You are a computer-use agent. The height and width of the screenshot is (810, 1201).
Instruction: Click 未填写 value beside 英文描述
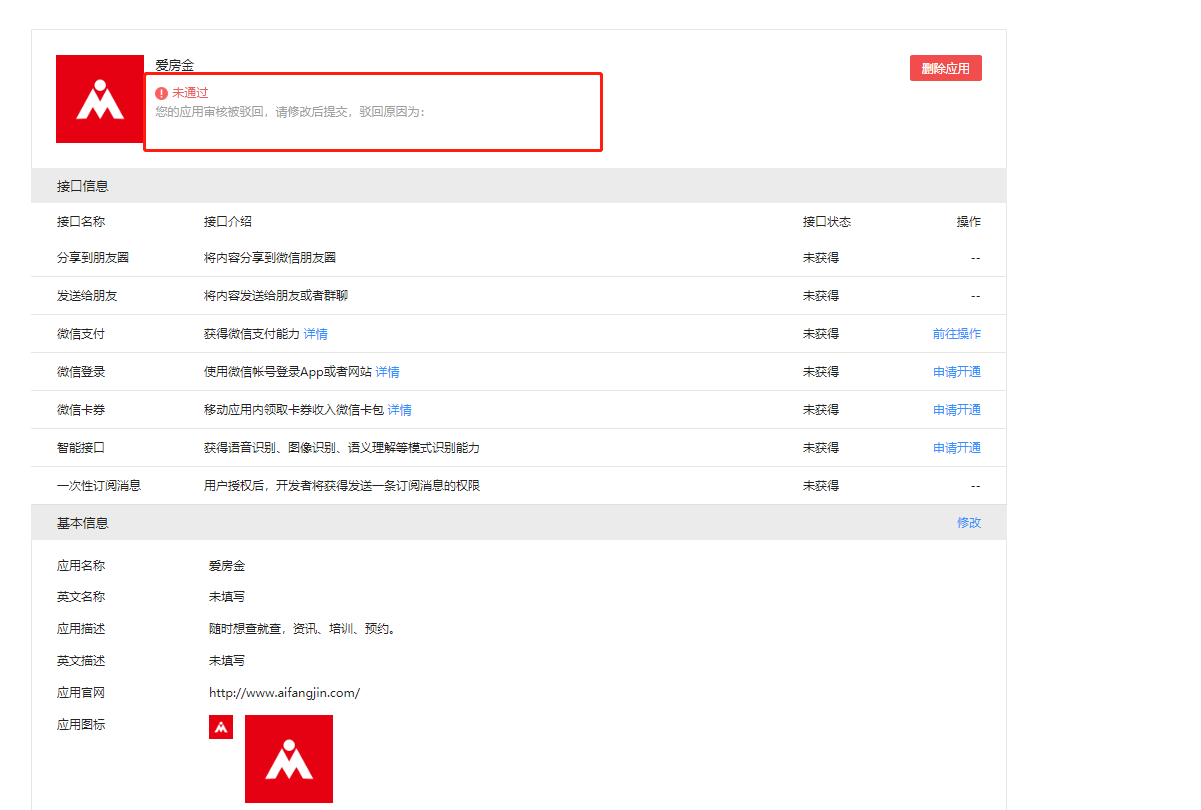227,661
